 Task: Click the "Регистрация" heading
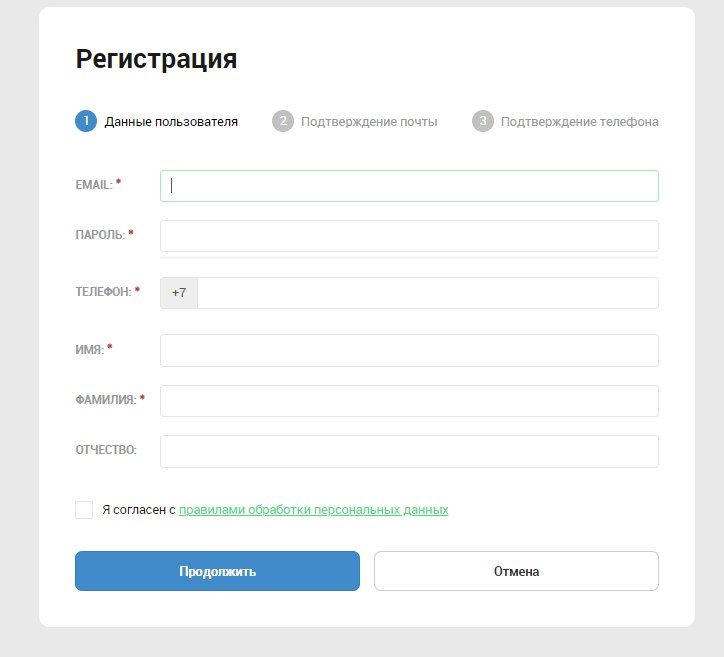point(156,58)
